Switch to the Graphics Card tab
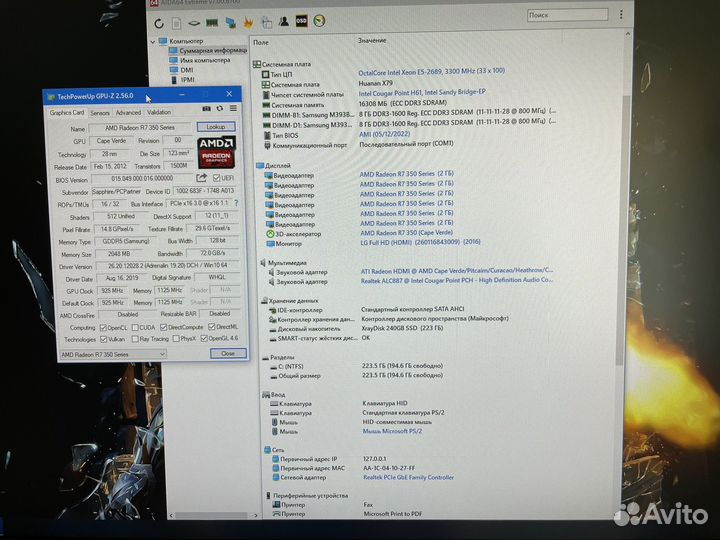This screenshot has height=540, width=720. (67, 112)
